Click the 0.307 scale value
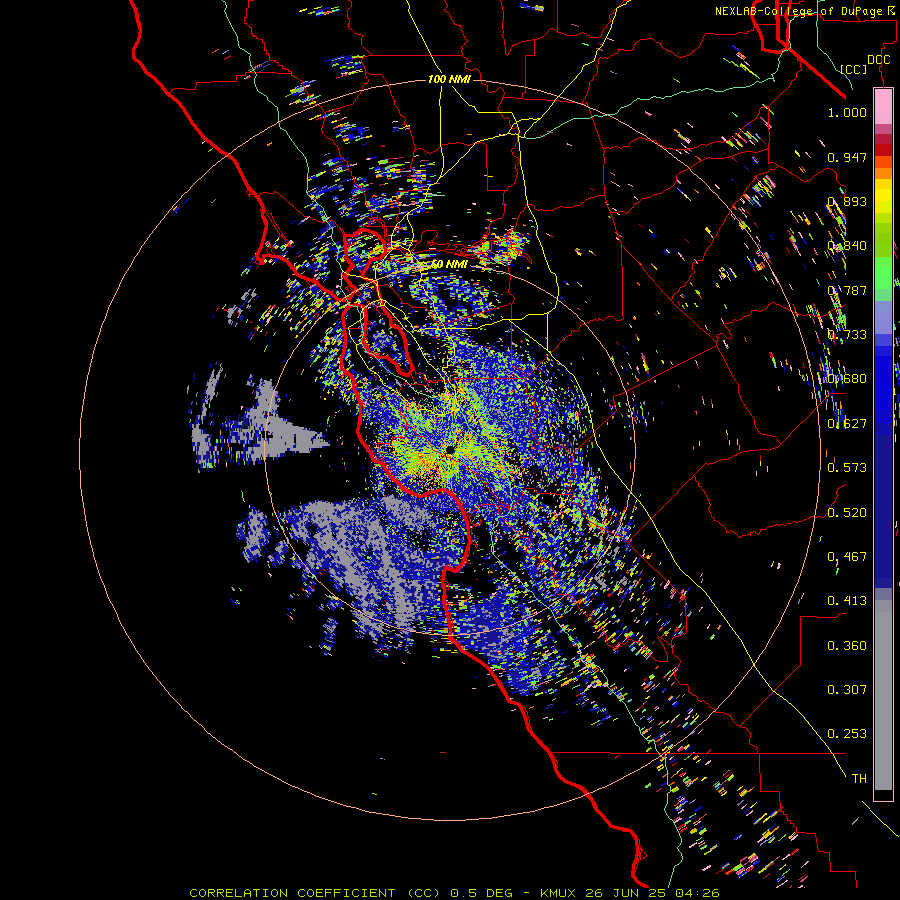Screen dimensions: 900x900 coord(847,690)
